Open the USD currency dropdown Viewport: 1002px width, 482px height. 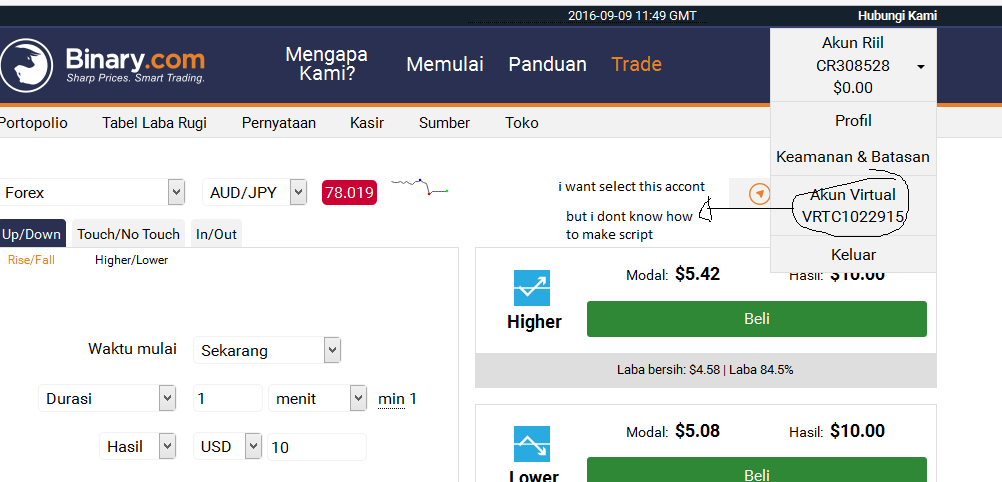coord(227,447)
